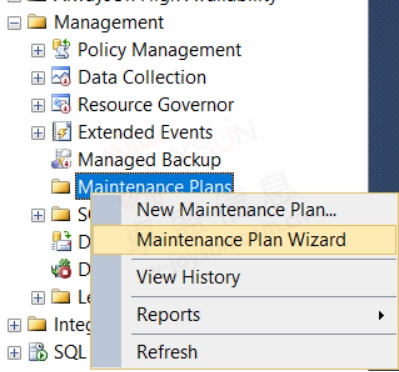
Task: Choose New Maintenance Plan... from context menu
Action: (x=244, y=210)
